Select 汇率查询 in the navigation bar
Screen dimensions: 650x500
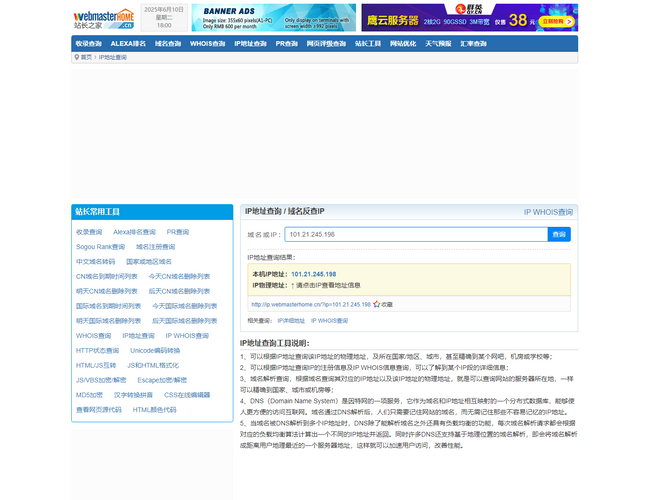click(x=473, y=44)
